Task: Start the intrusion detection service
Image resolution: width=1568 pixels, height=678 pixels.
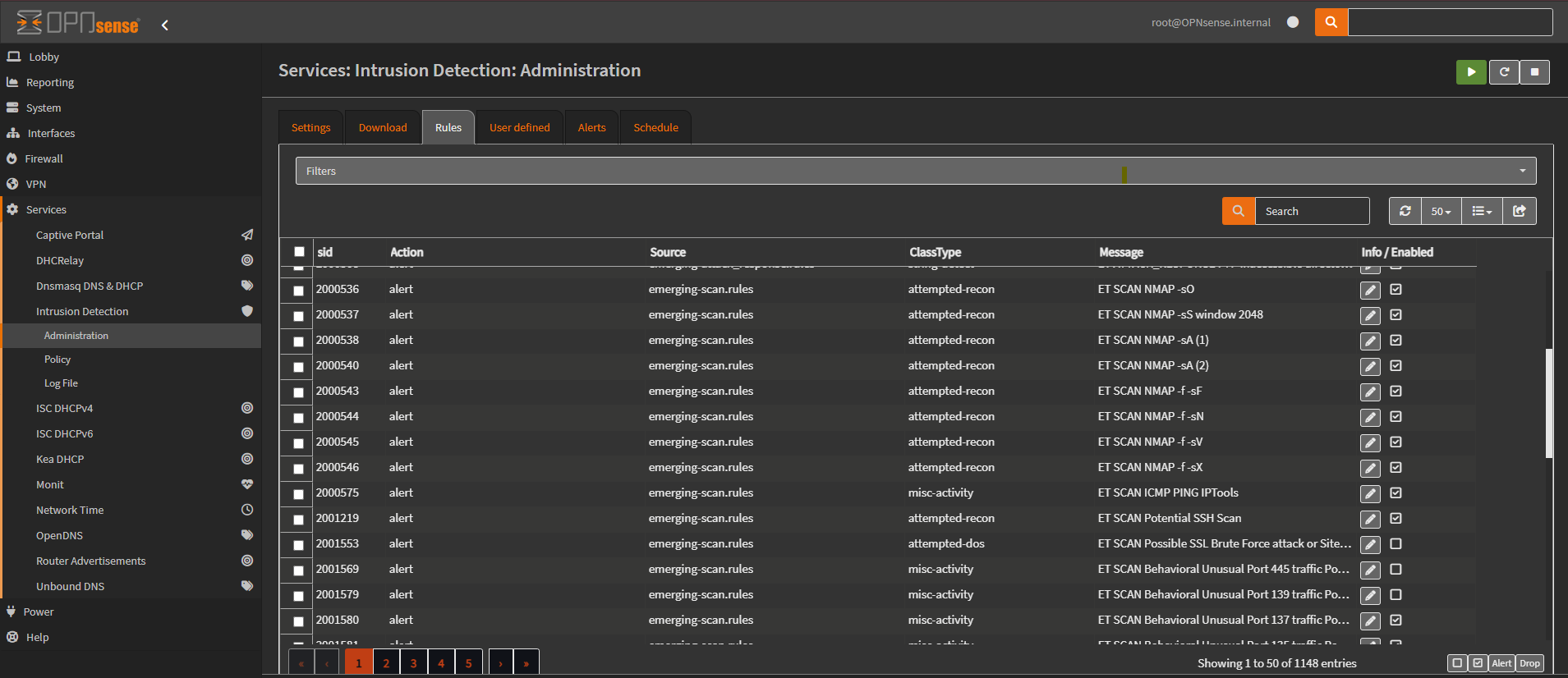Action: (x=1471, y=72)
